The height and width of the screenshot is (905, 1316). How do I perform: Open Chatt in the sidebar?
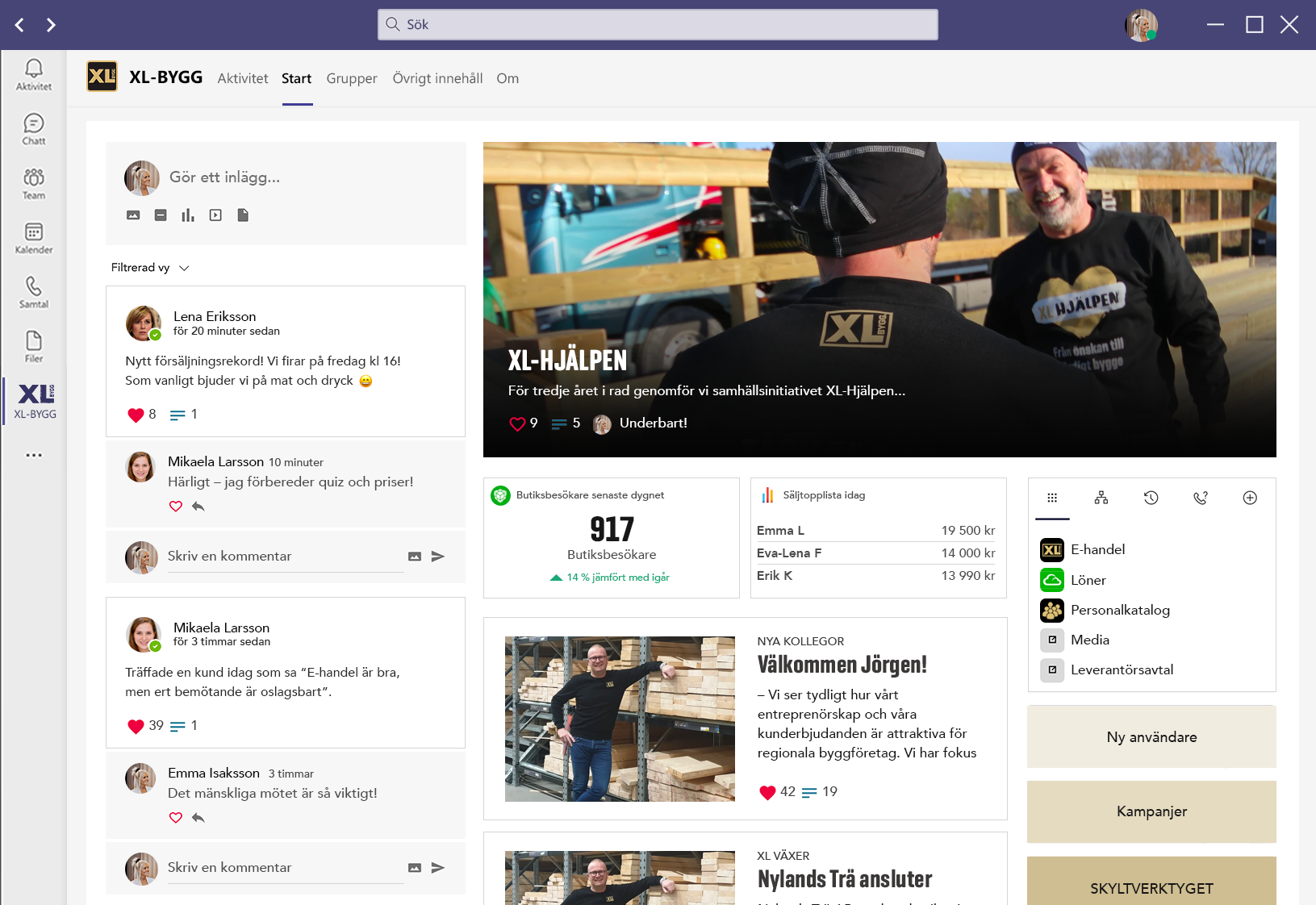point(34,129)
